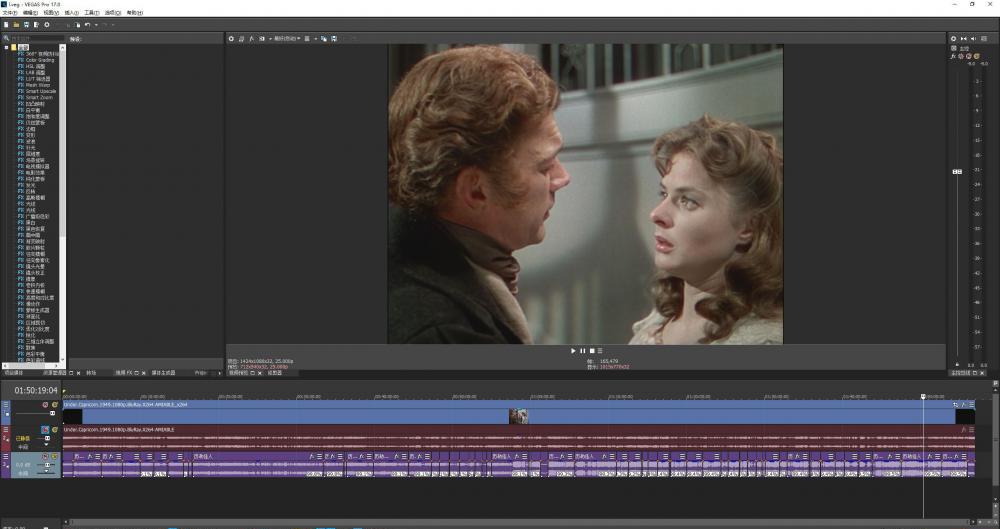Undo the last action
Screen dimensions: 1000x529
pyautogui.click(x=87, y=25)
